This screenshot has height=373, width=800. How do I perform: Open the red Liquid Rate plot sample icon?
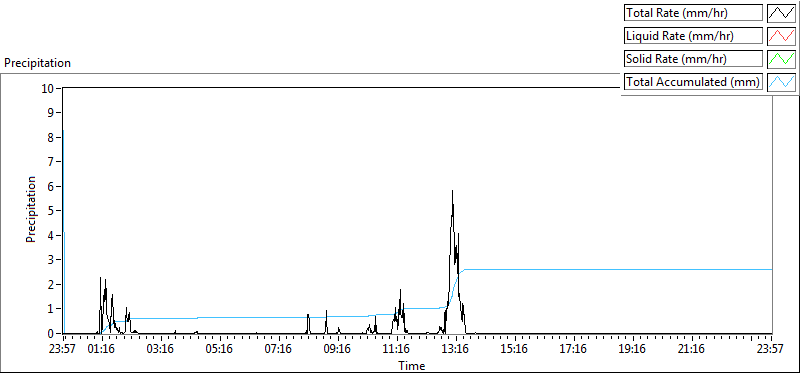[781, 36]
